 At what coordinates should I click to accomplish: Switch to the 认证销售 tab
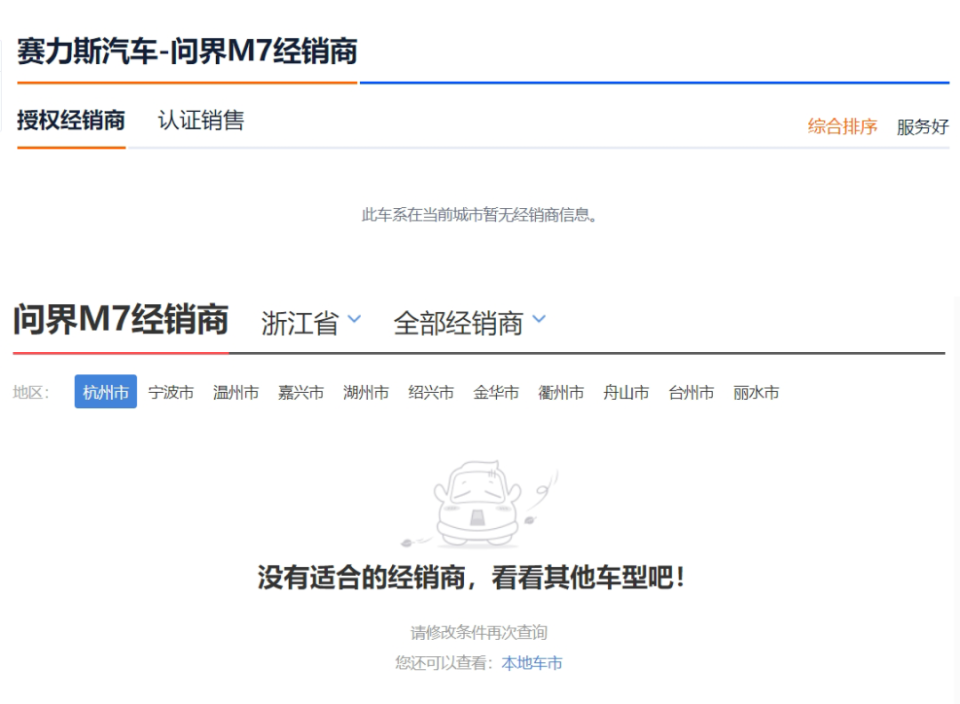pos(201,121)
